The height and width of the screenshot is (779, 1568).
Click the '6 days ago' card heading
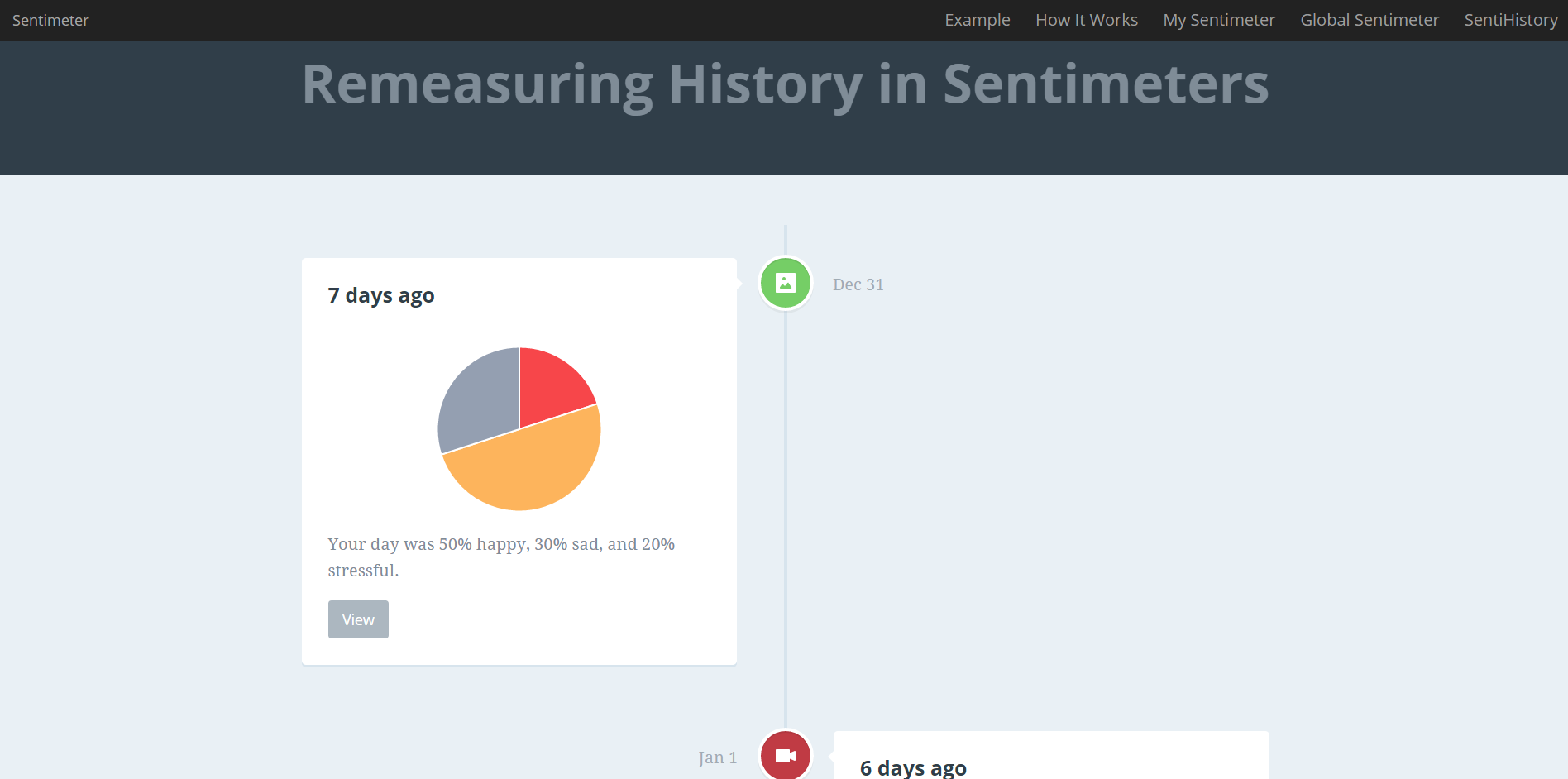tap(913, 768)
